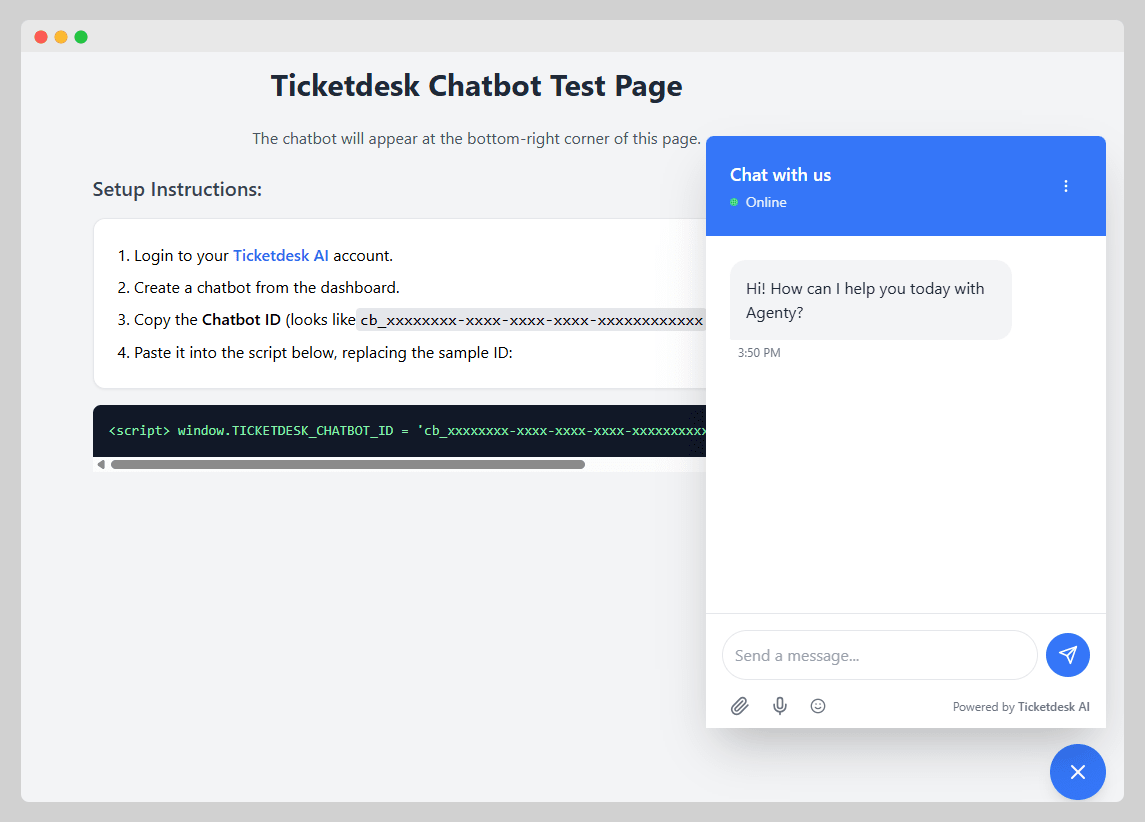Record a voice message with the microphone icon

(x=780, y=706)
